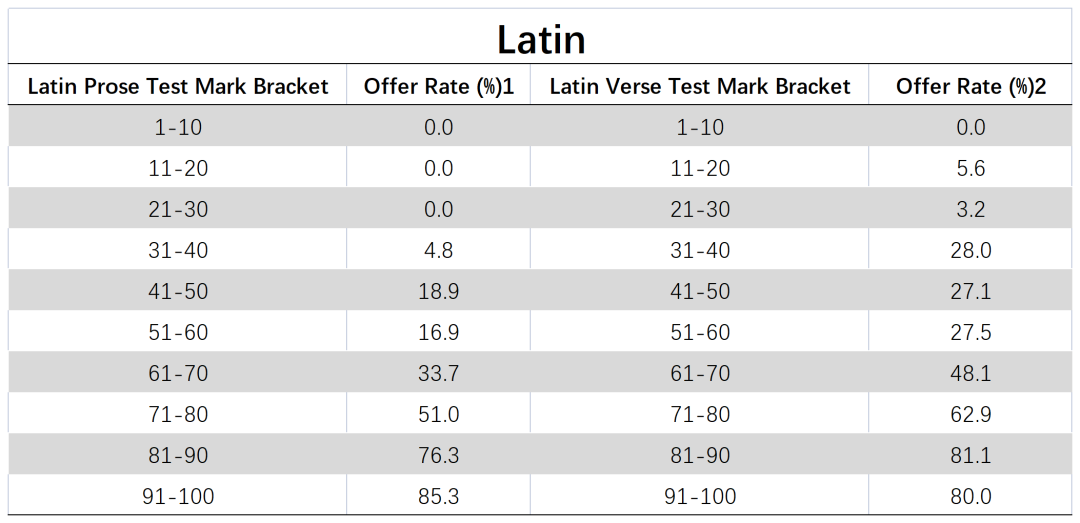Click the 33.7 offer rate cell
The height and width of the screenshot is (523, 1080).
439,373
